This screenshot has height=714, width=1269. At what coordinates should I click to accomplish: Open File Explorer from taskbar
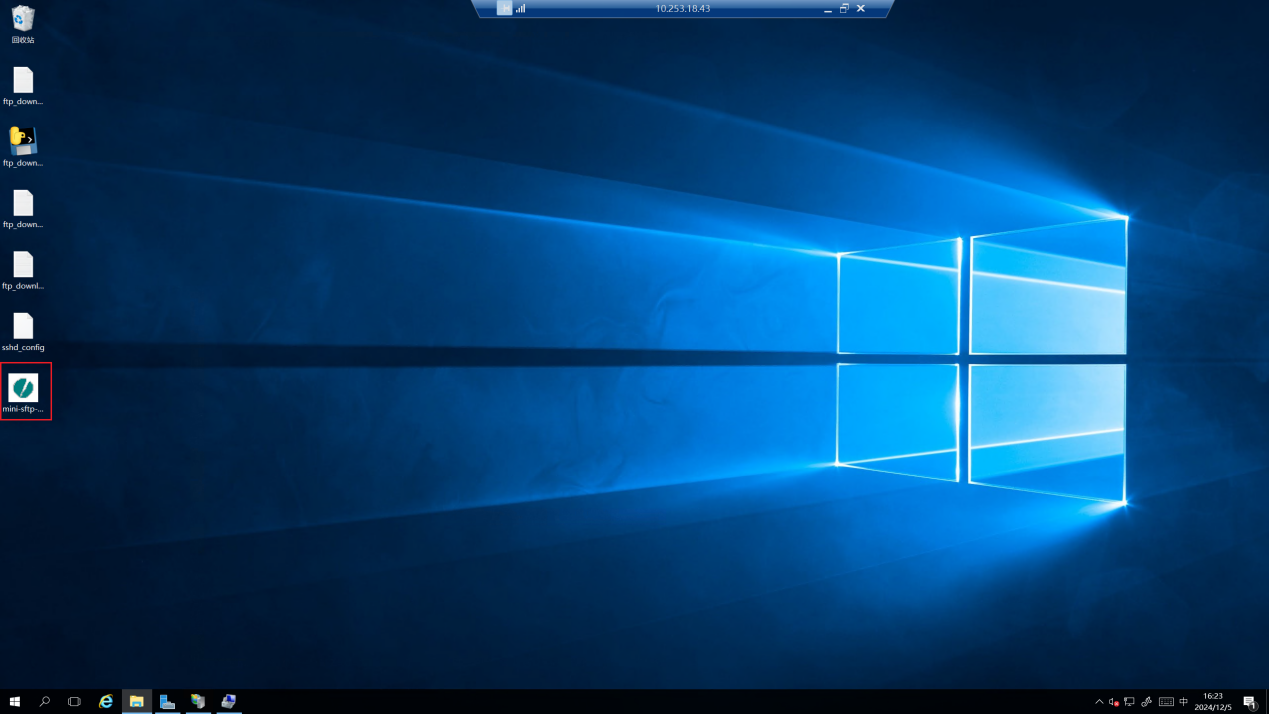click(x=137, y=702)
